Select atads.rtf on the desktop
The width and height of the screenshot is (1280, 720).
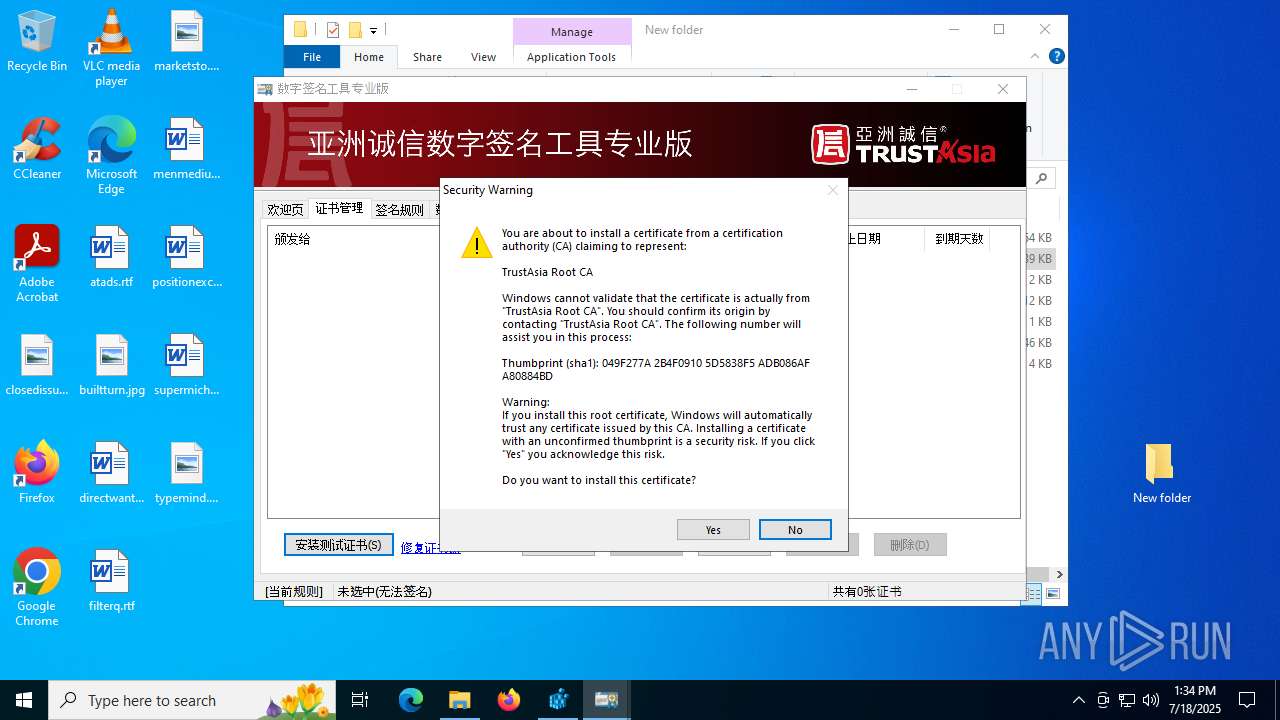(x=111, y=256)
